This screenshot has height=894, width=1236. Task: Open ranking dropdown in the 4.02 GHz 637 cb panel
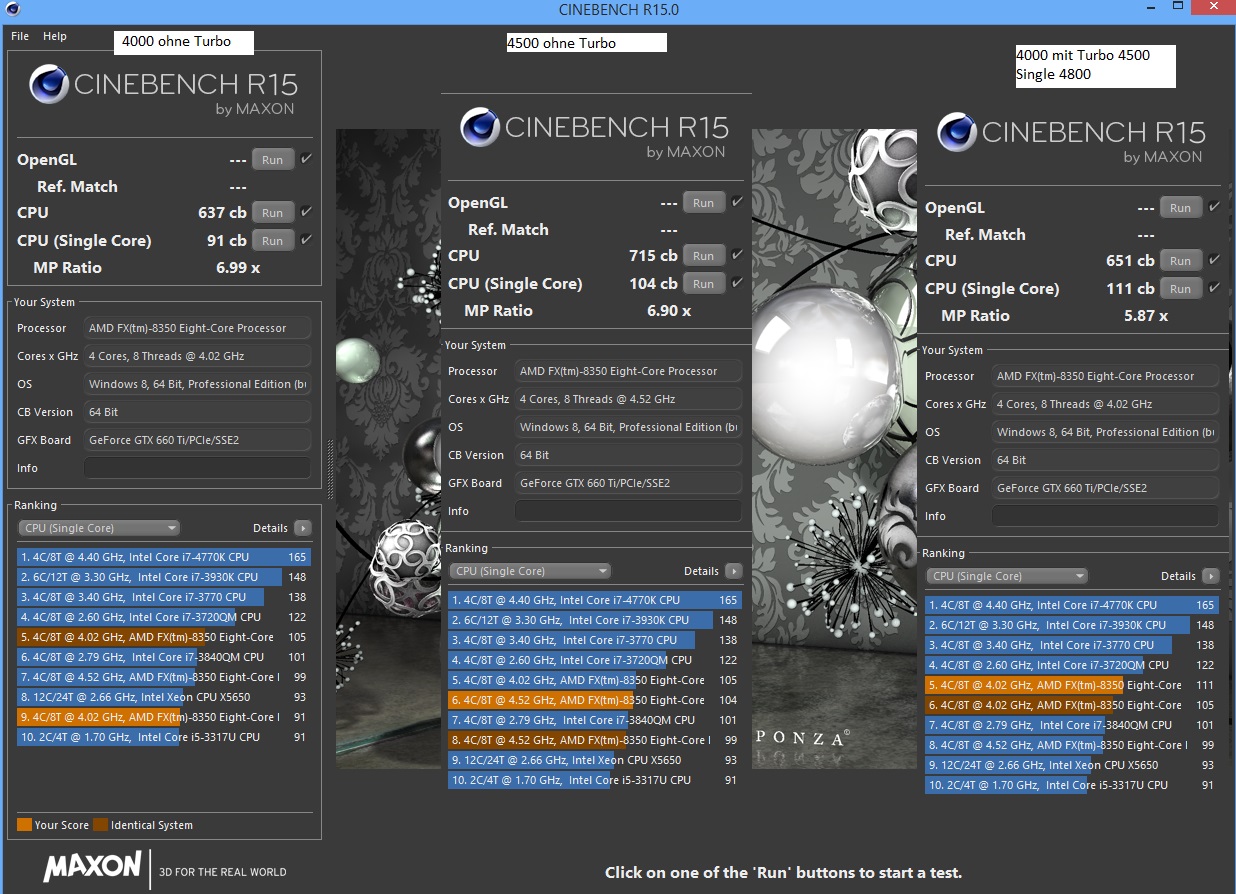click(x=99, y=528)
